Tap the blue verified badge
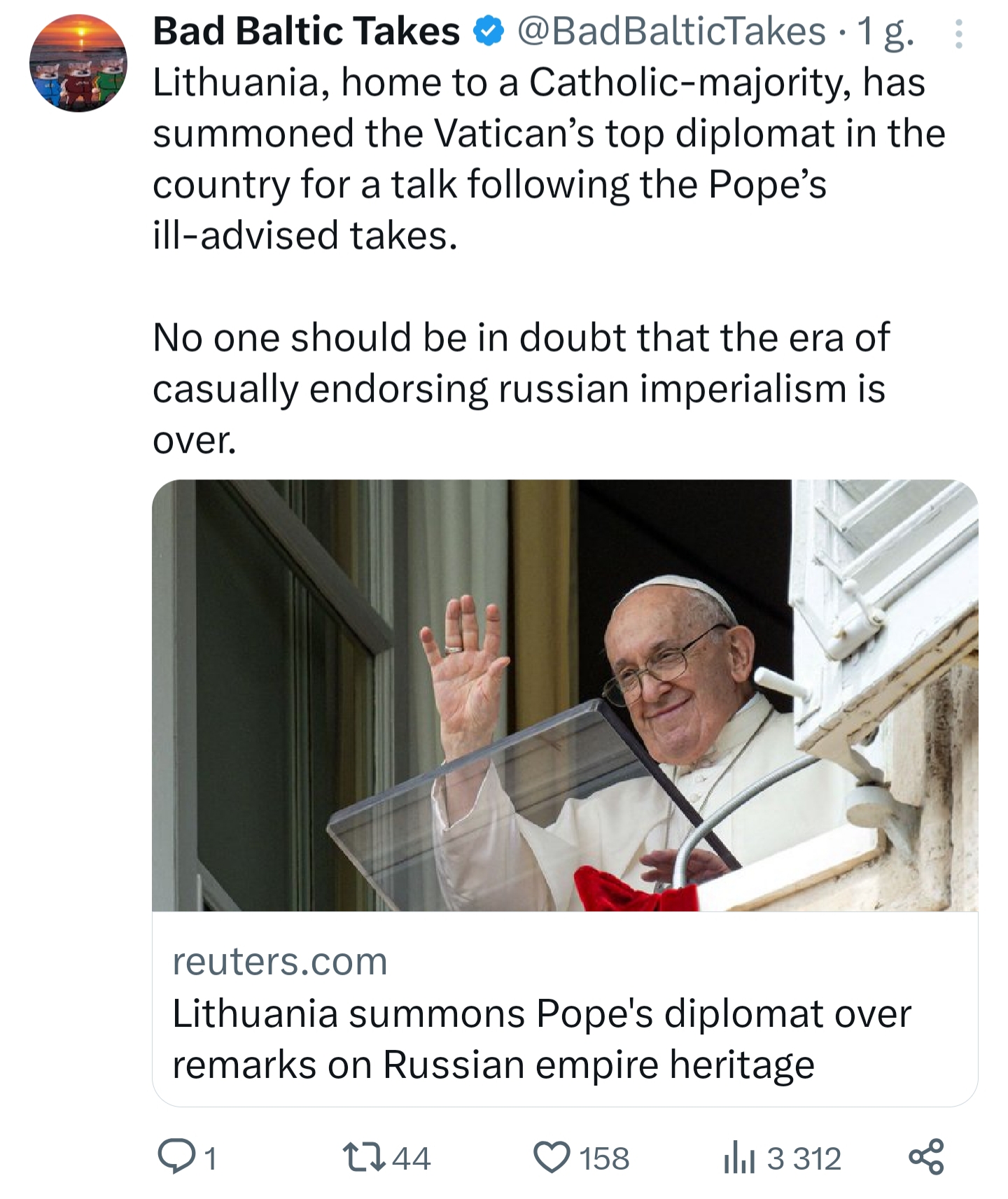1008x1199 pixels. (489, 32)
